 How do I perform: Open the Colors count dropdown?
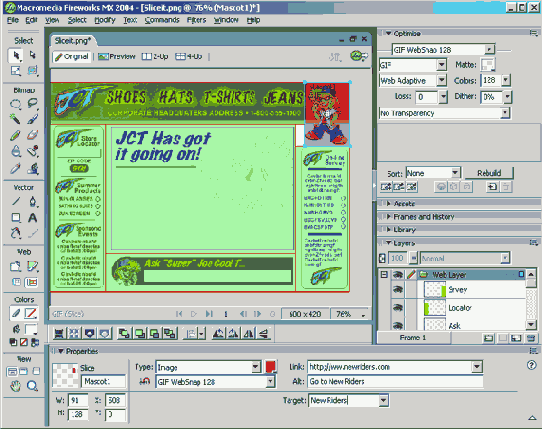506,81
